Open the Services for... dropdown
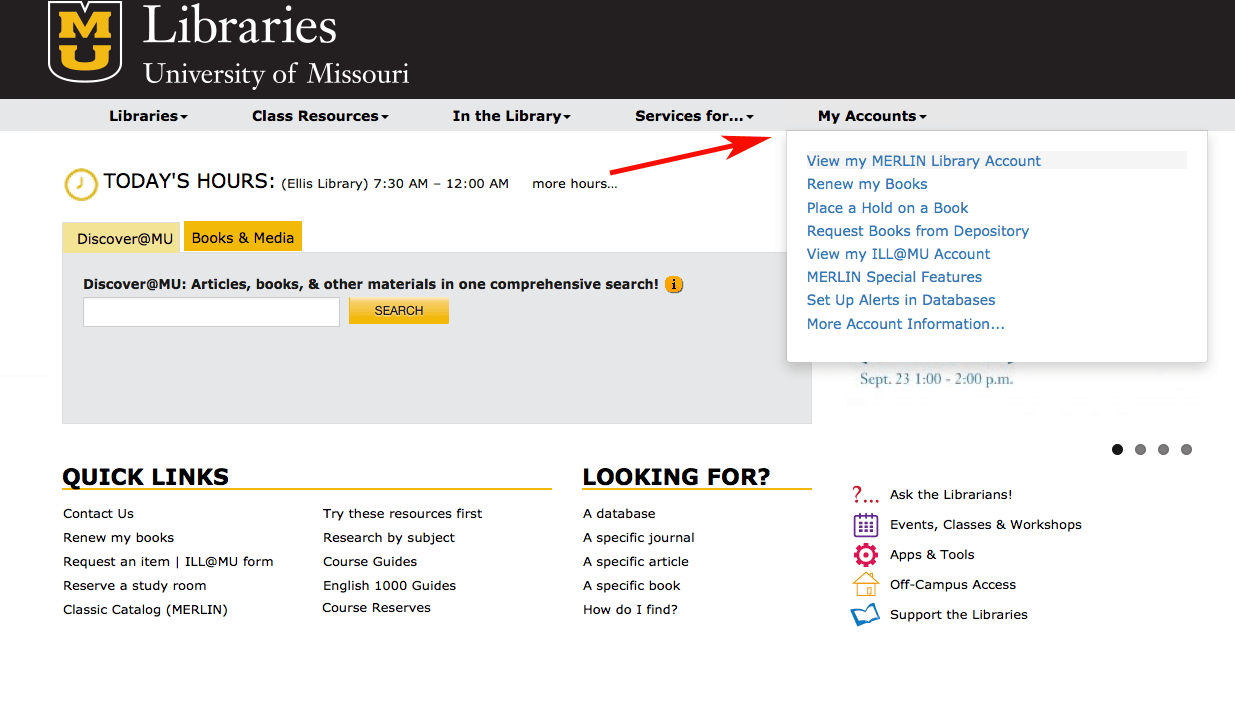Image resolution: width=1235 pixels, height=702 pixels. (x=693, y=115)
